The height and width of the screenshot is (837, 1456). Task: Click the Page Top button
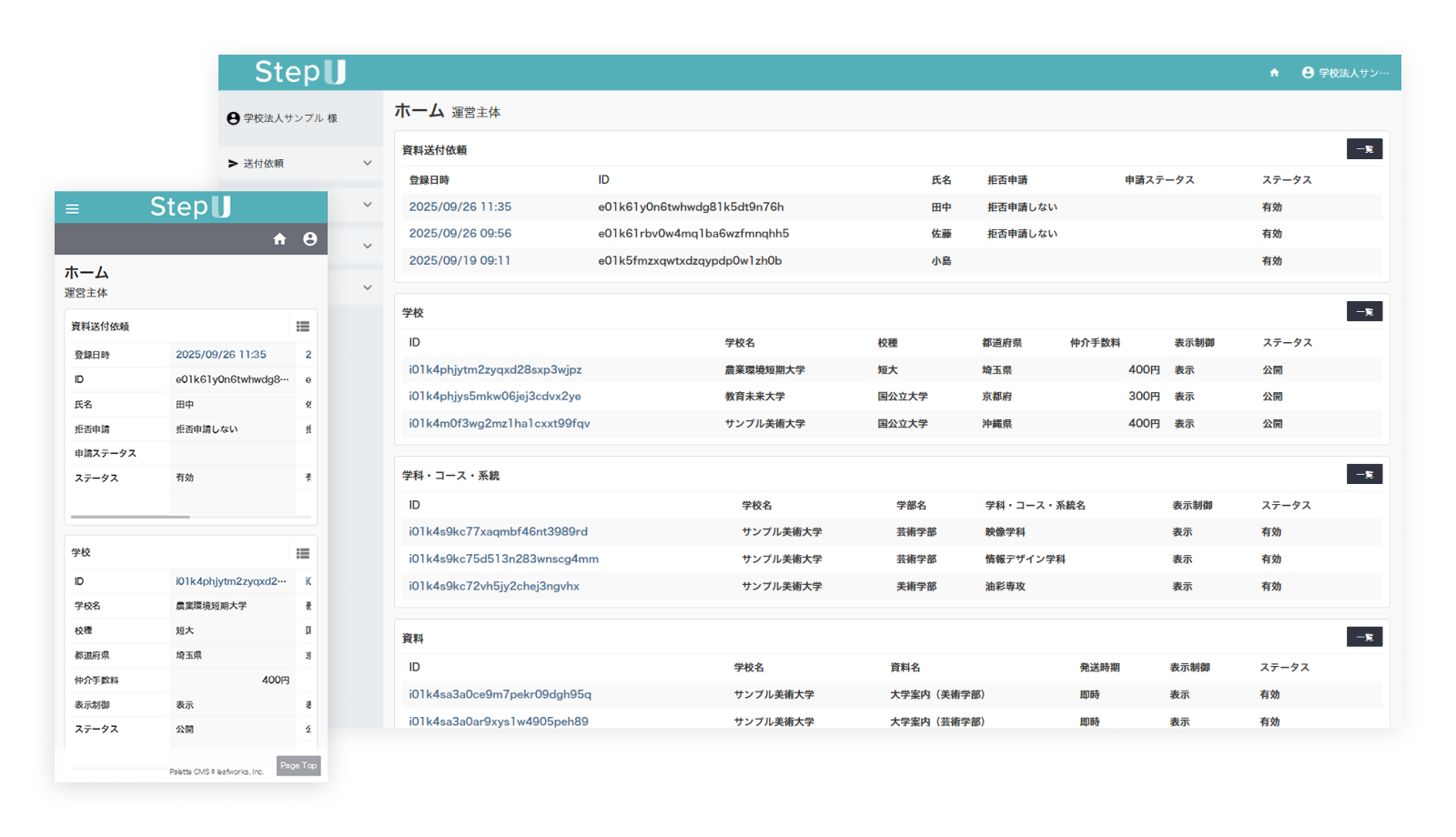(x=298, y=766)
